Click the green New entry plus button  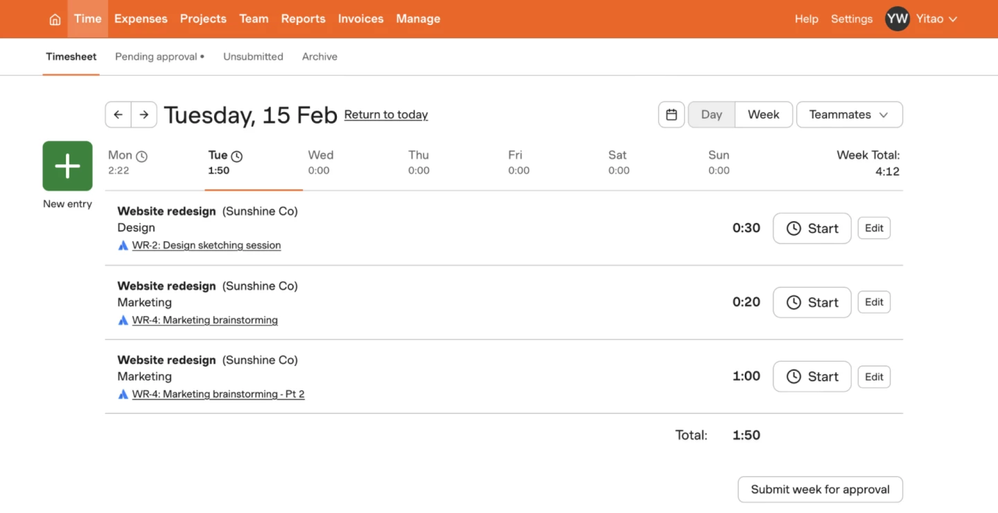(67, 166)
